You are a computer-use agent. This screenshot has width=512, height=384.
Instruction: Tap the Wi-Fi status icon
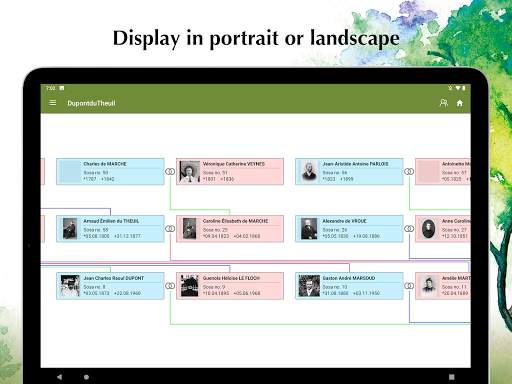pyautogui.click(x=458, y=88)
